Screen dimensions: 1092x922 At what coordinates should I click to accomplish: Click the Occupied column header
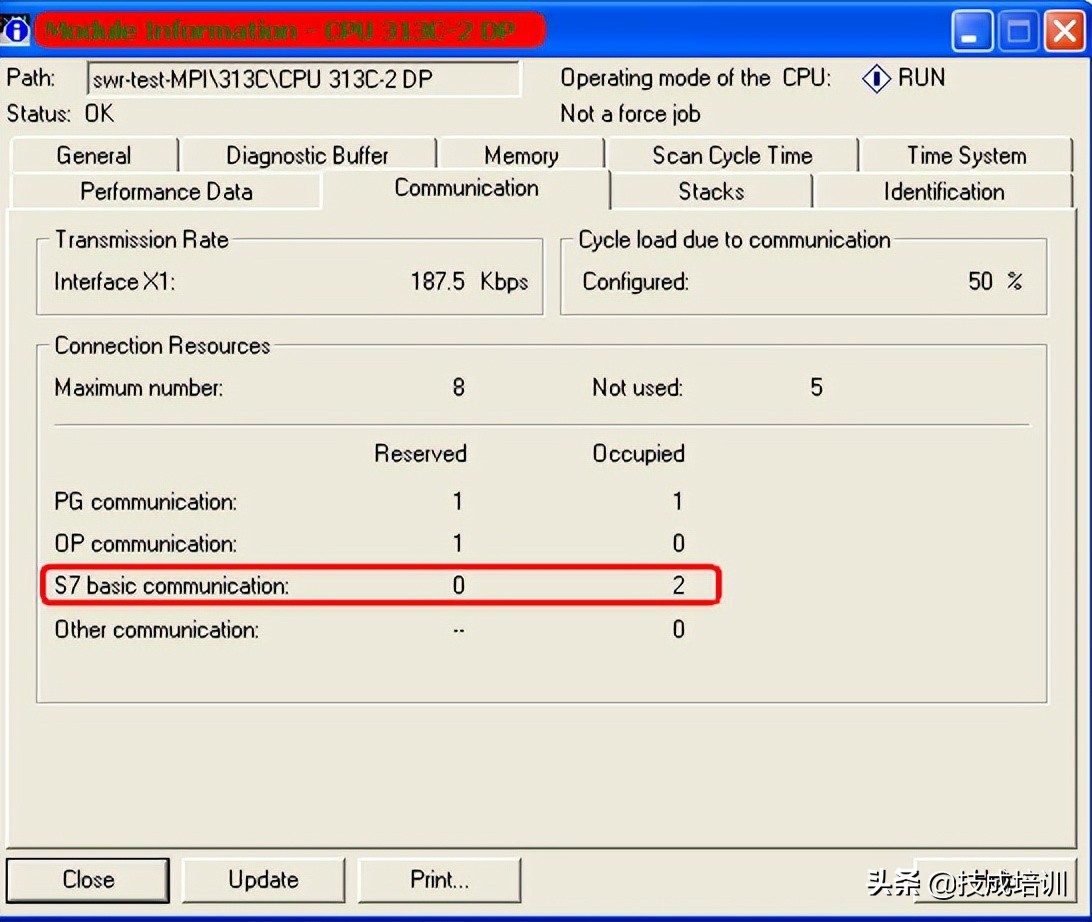coord(639,453)
